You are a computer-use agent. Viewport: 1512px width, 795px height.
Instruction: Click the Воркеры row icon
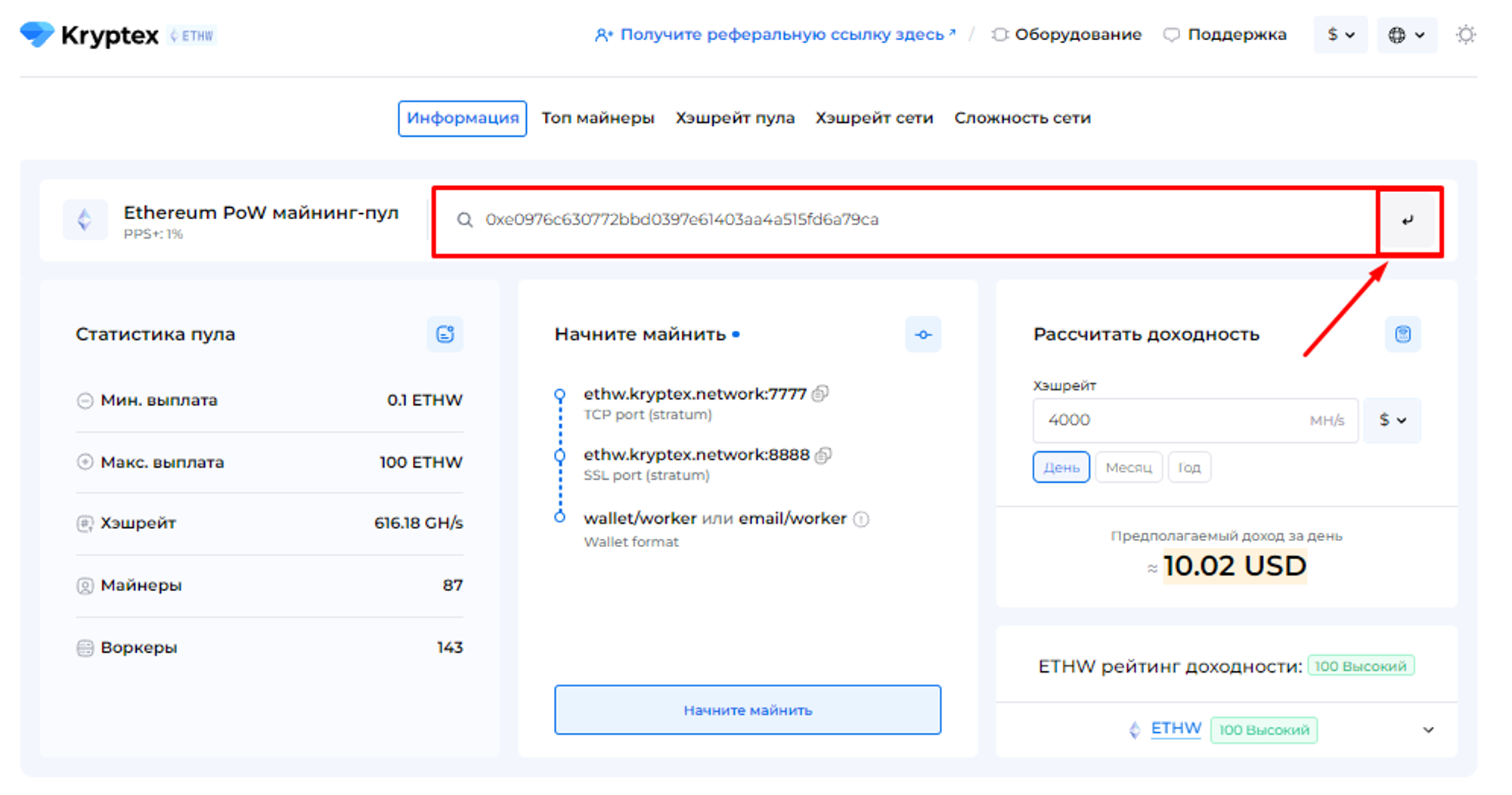pos(85,648)
